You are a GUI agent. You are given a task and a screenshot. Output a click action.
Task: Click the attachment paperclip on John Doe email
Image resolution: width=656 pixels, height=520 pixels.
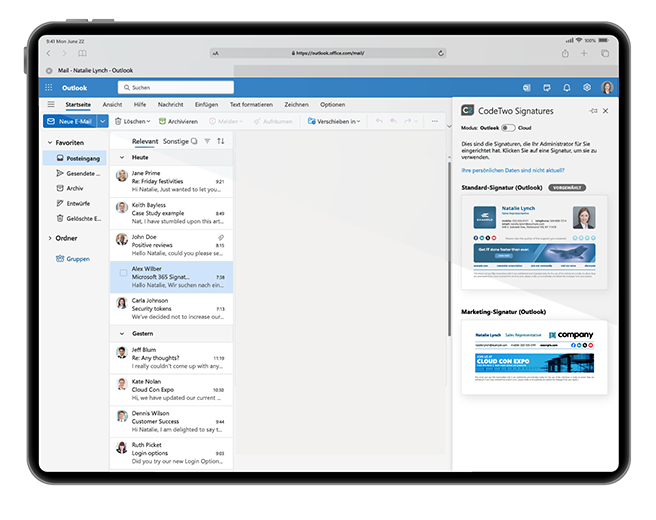(x=220, y=237)
